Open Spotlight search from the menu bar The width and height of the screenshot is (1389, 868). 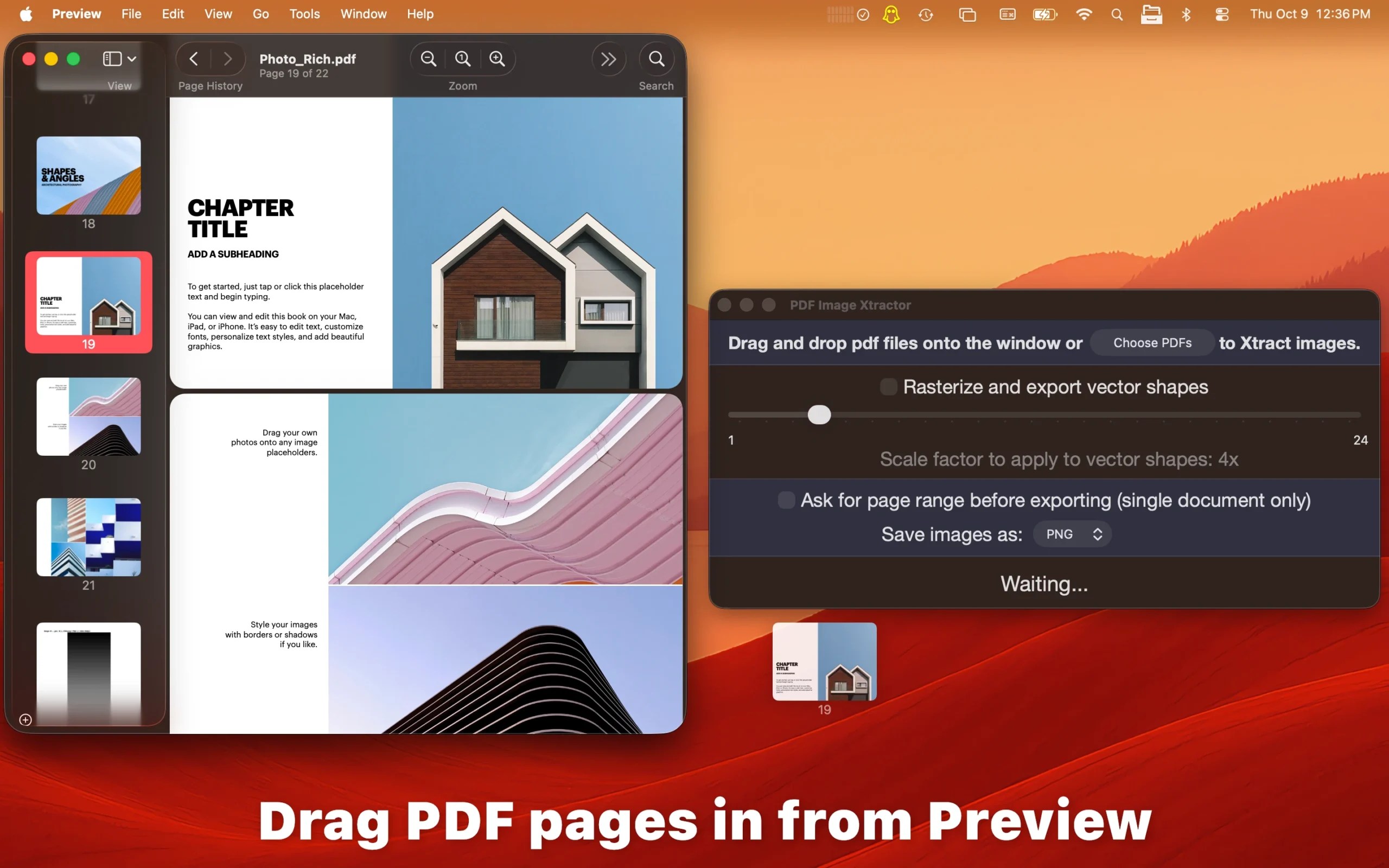coord(1117,14)
